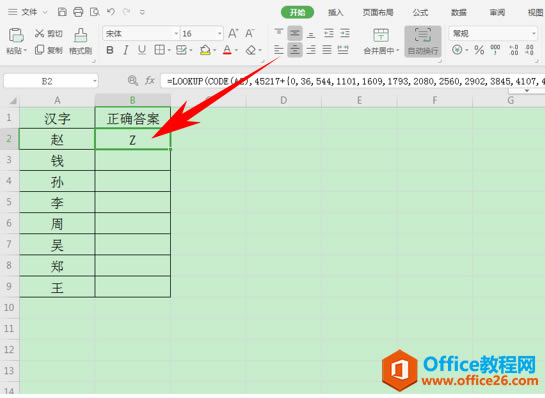The width and height of the screenshot is (545, 398).
Task: Open Print Preview icon
Action: coord(95,12)
